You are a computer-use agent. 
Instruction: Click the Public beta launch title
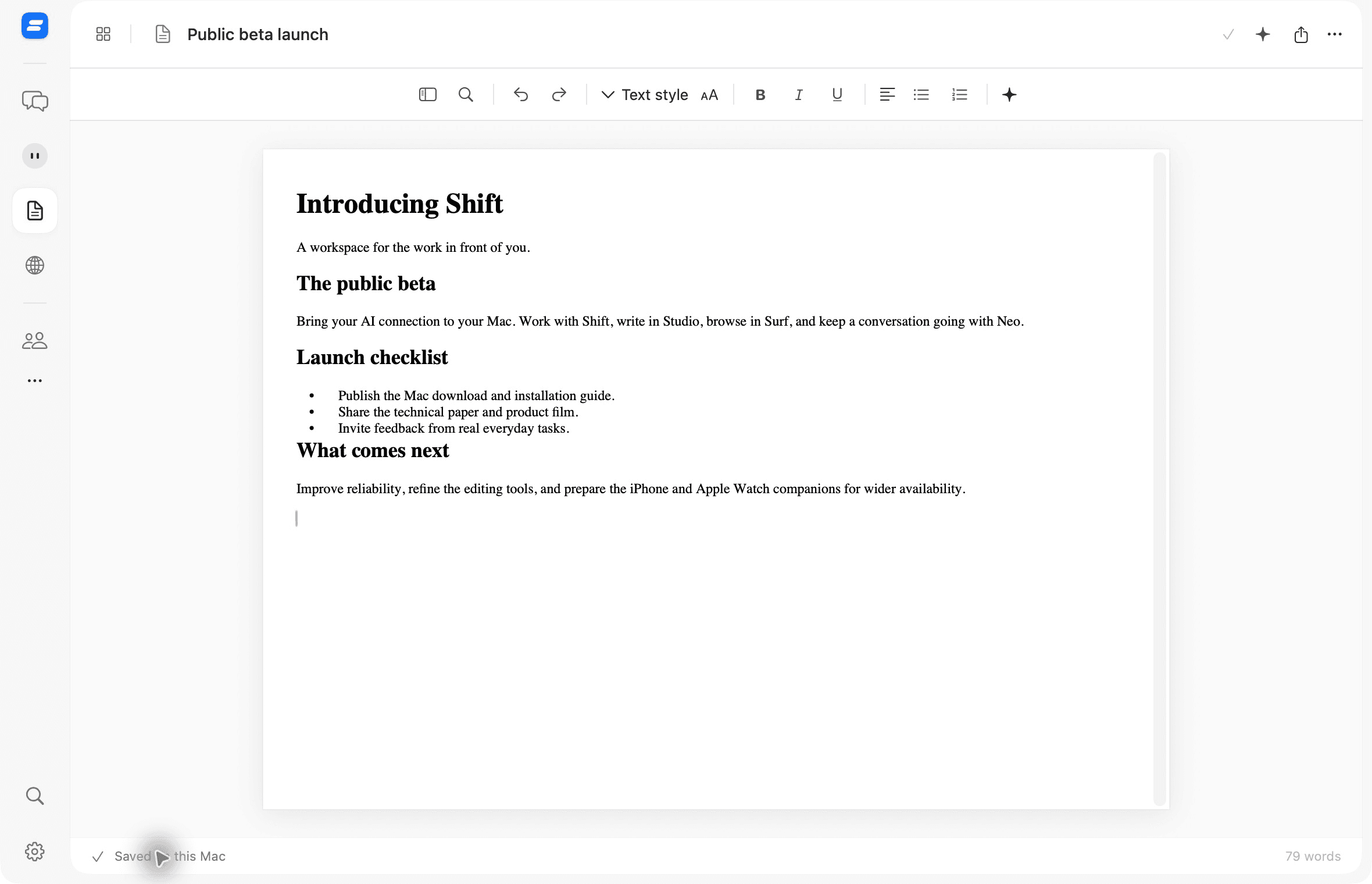258,34
